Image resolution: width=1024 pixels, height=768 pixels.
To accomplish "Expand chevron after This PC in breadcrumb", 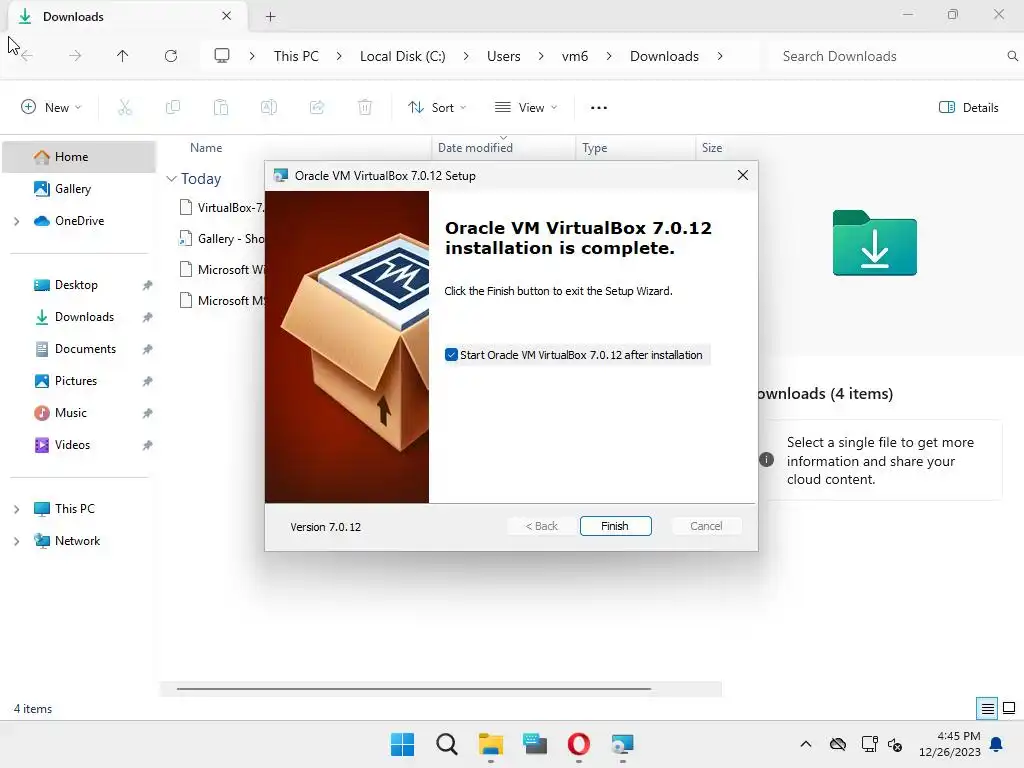I will click(x=339, y=56).
